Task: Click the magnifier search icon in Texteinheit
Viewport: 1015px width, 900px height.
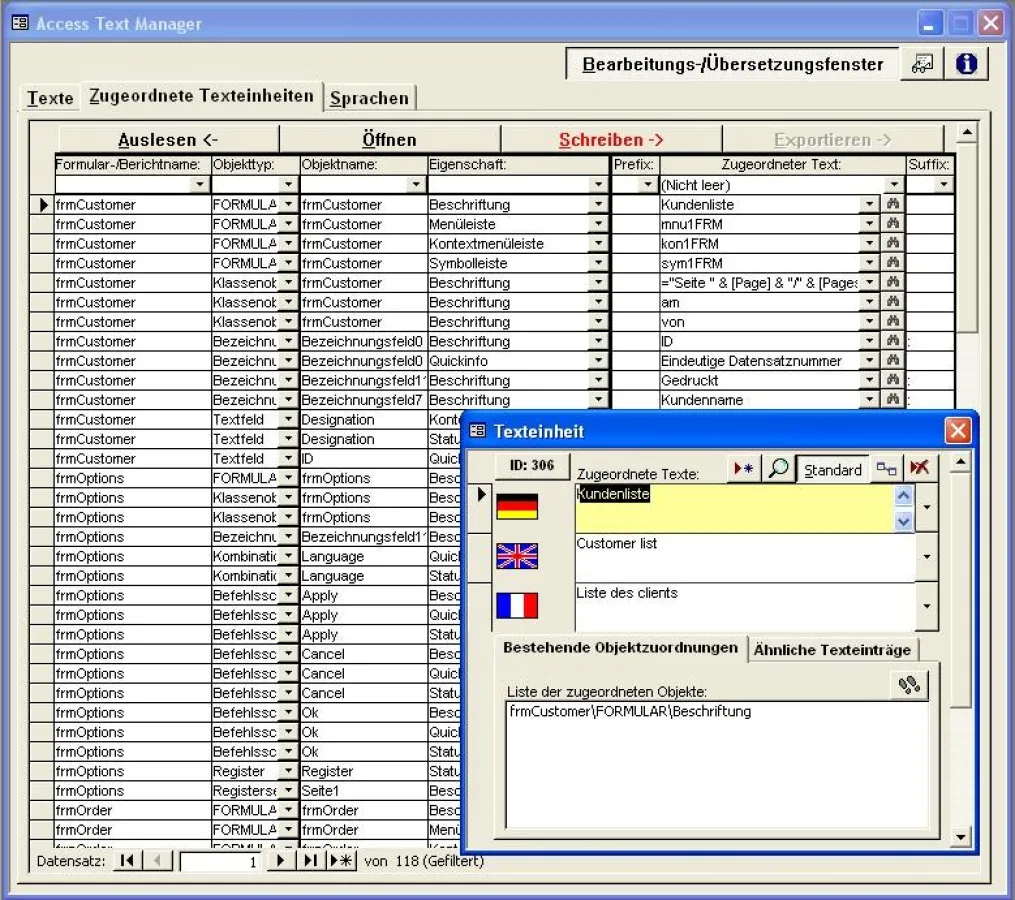Action: point(778,469)
